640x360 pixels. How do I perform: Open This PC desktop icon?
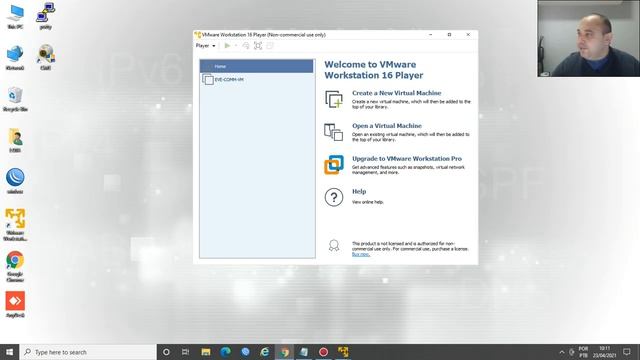(15, 17)
